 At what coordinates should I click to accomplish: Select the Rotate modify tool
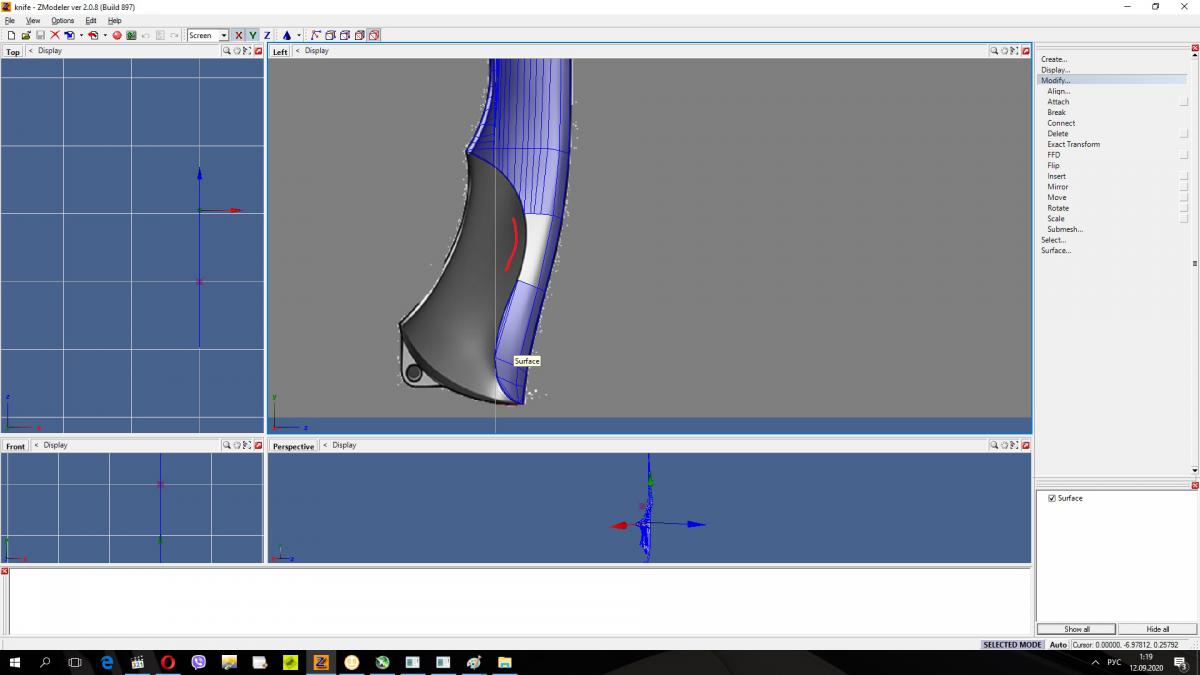click(1058, 208)
